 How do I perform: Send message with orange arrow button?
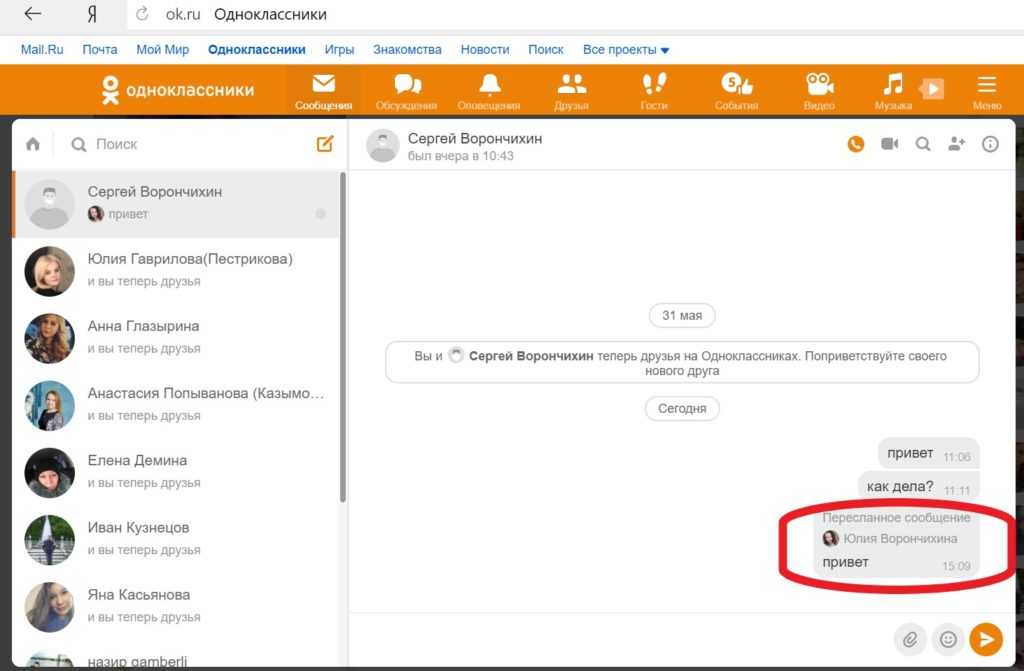(986, 639)
